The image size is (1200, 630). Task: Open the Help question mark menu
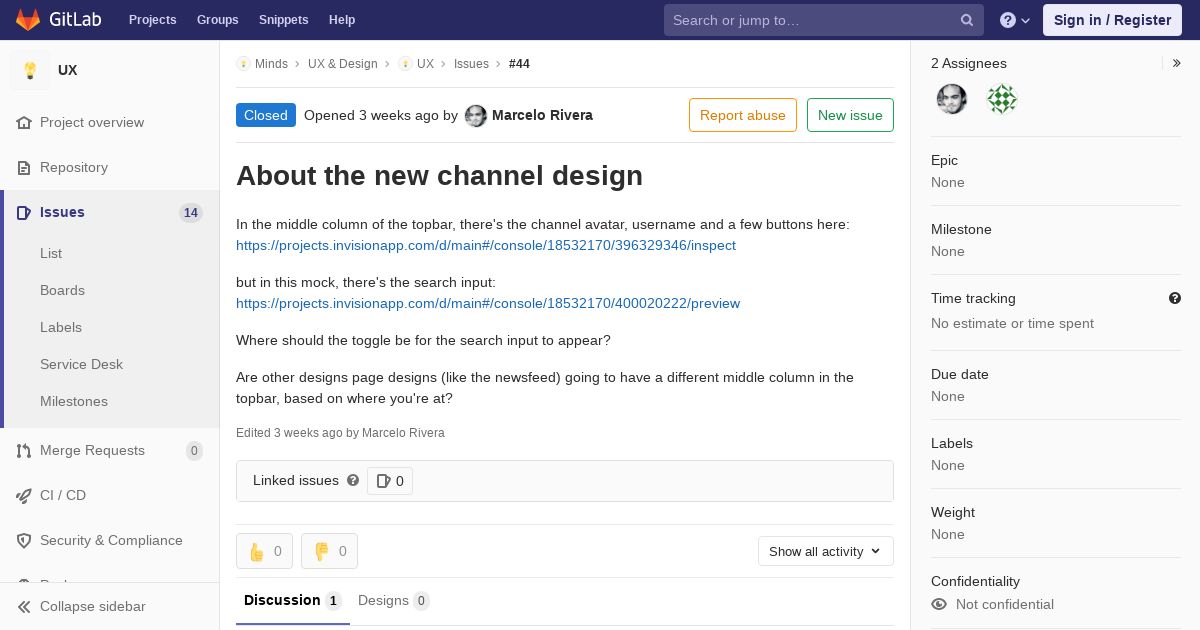point(1015,20)
